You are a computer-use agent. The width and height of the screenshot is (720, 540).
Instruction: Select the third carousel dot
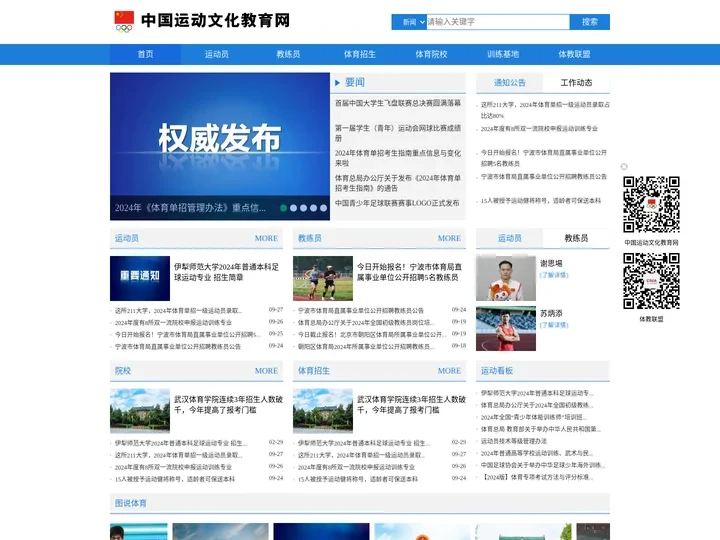pos(304,208)
